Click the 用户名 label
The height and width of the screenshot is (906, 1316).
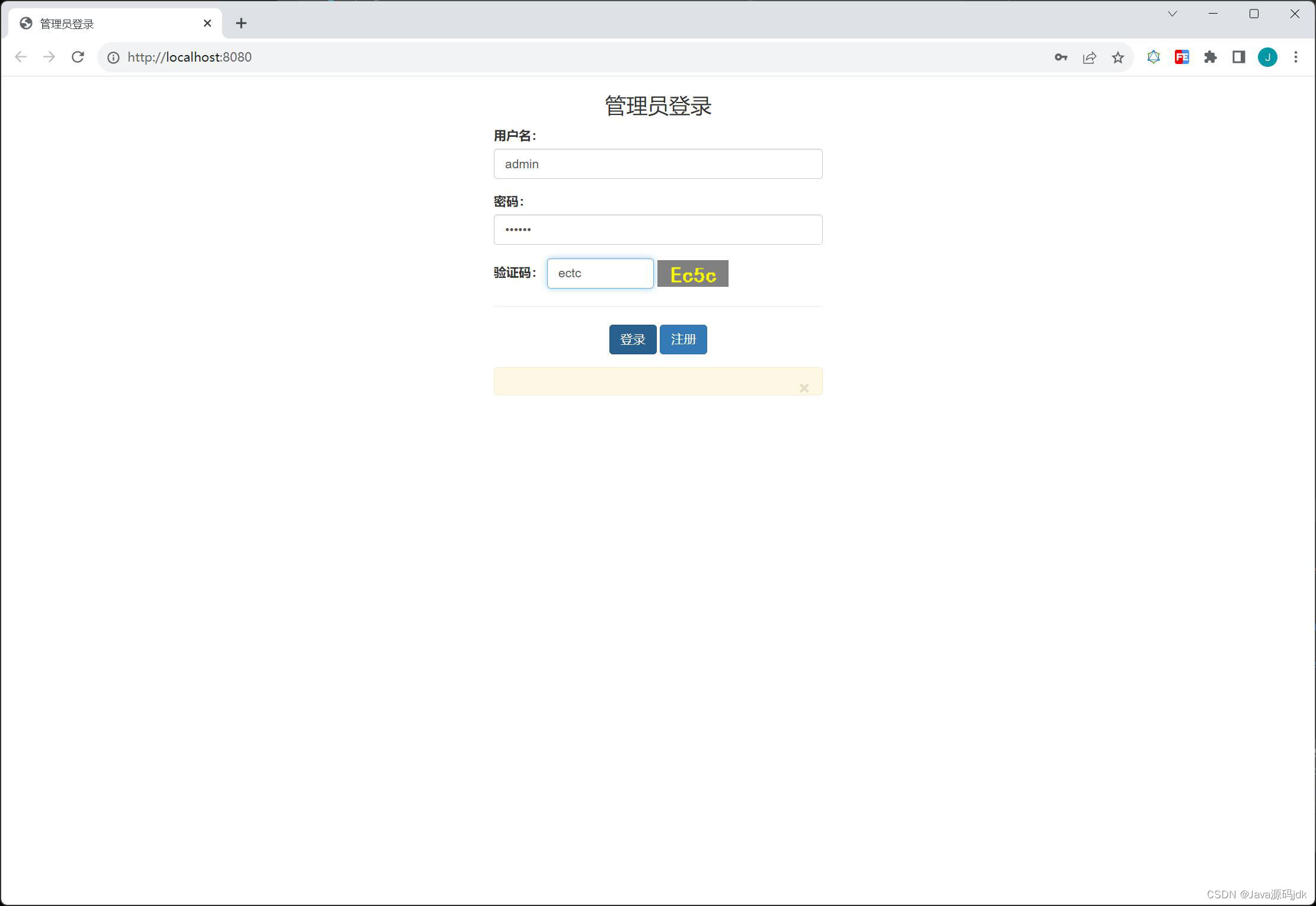pos(515,136)
